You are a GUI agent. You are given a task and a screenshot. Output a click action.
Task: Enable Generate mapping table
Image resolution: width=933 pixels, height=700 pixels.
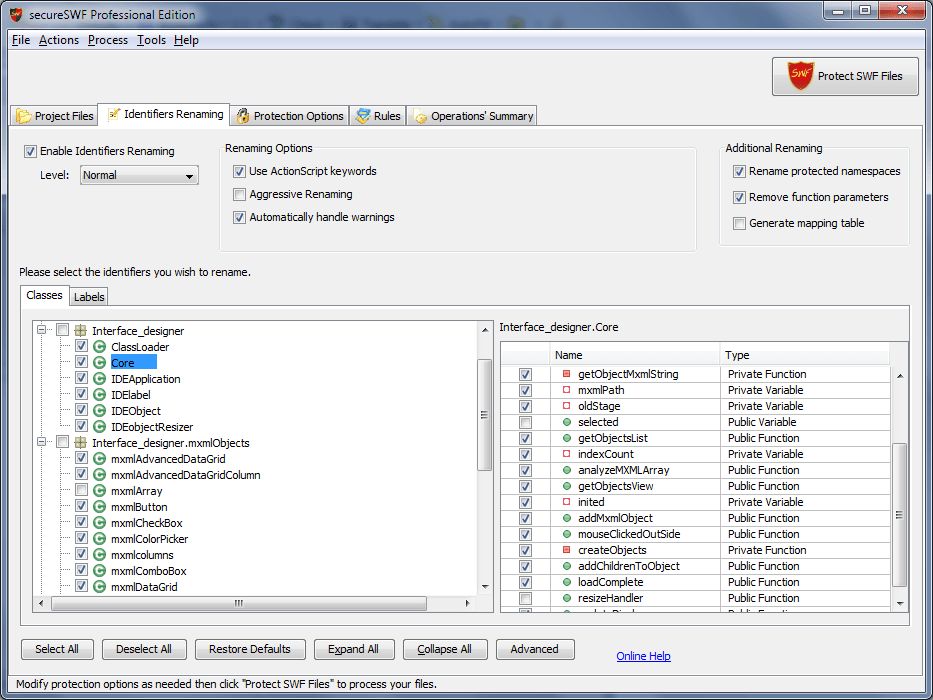(738, 223)
